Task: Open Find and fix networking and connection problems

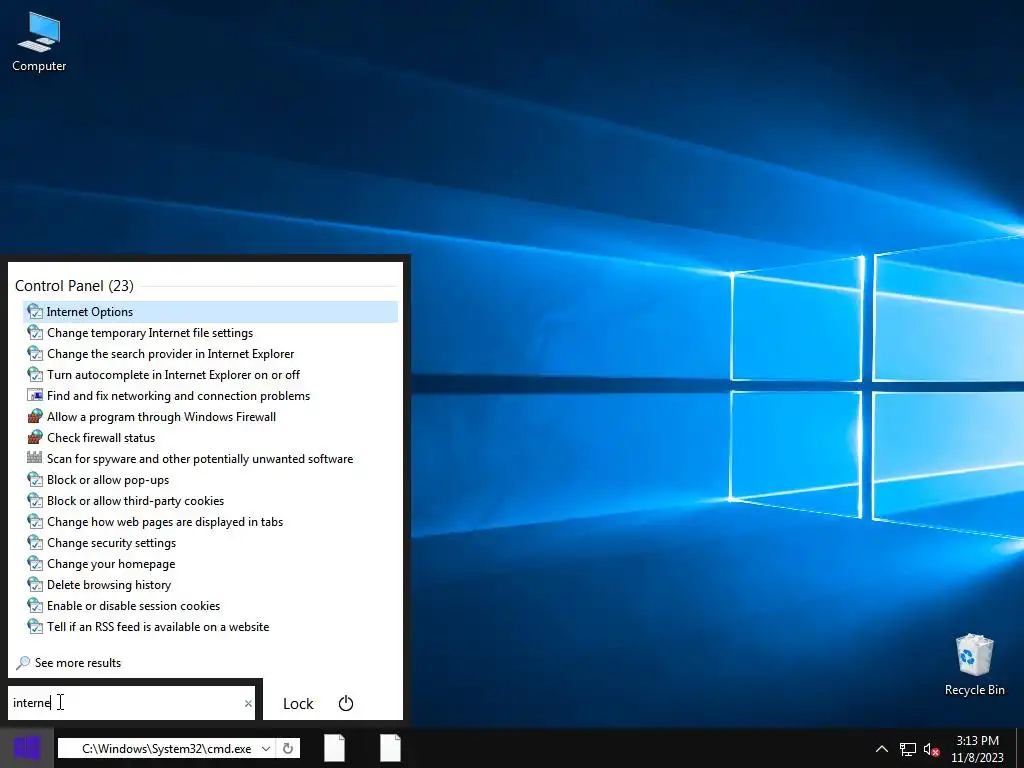Action: click(x=210, y=396)
